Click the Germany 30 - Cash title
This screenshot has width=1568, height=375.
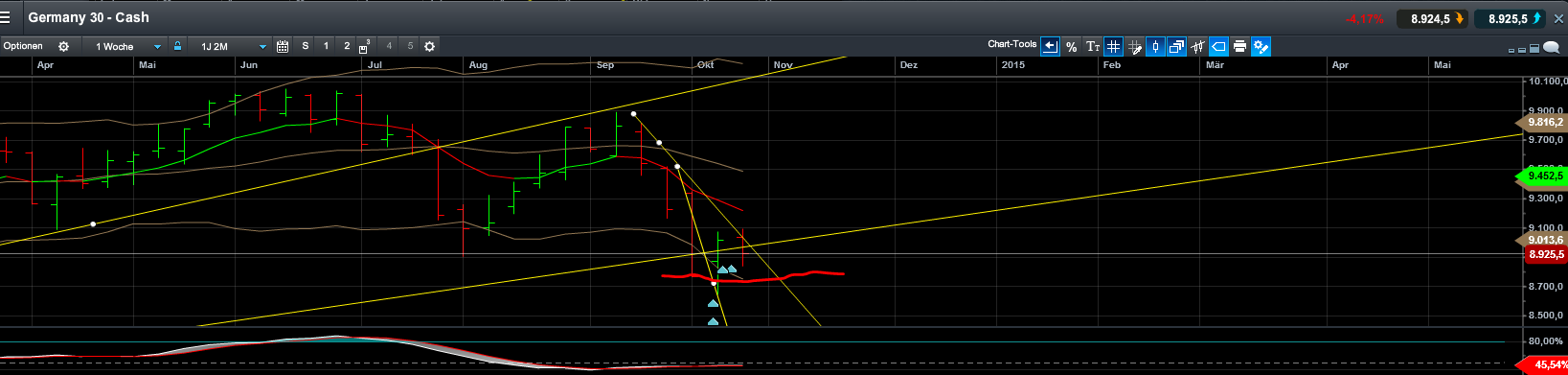tap(88, 17)
